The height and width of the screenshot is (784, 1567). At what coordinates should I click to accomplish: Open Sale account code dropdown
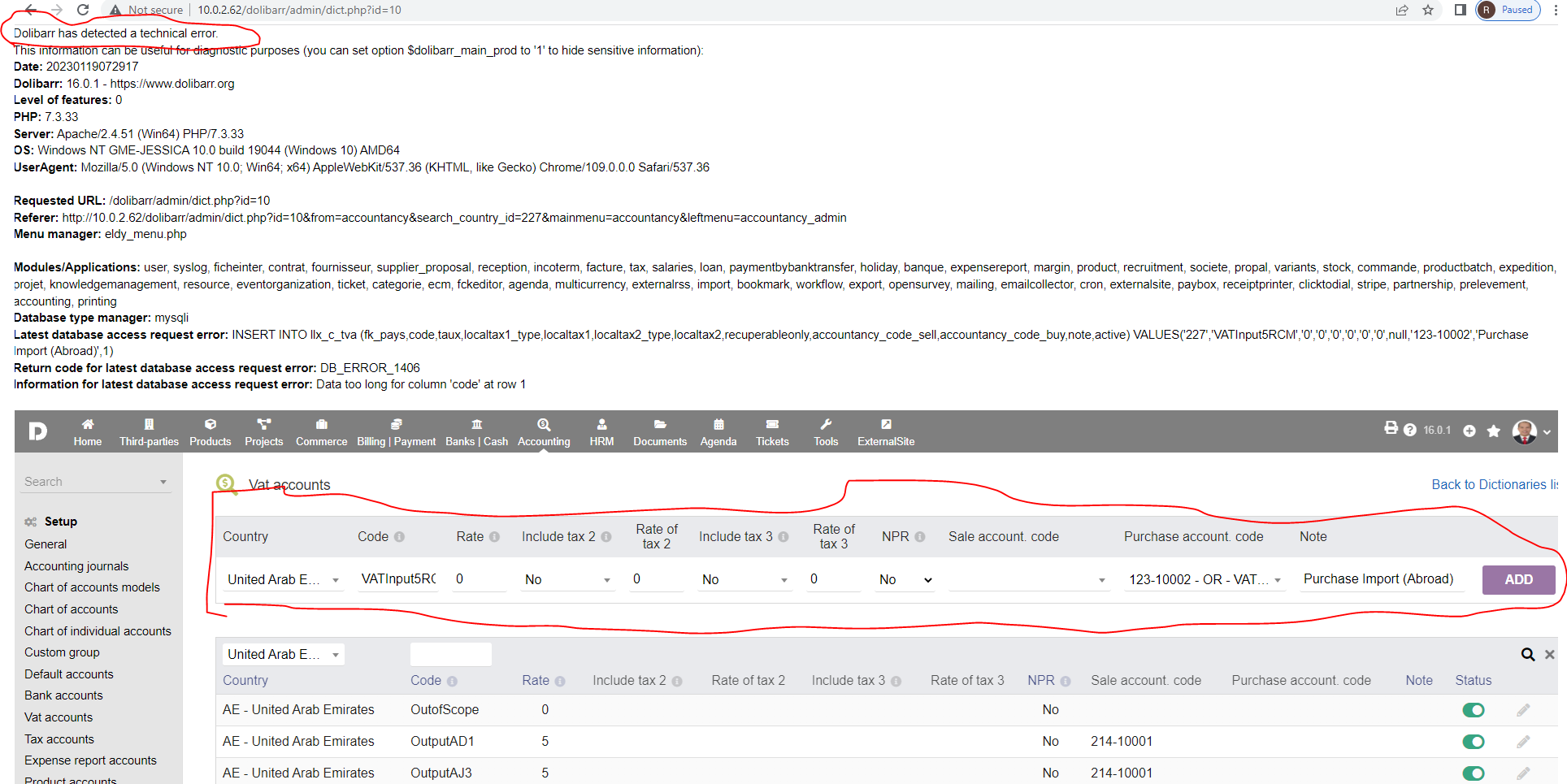[1028, 579]
